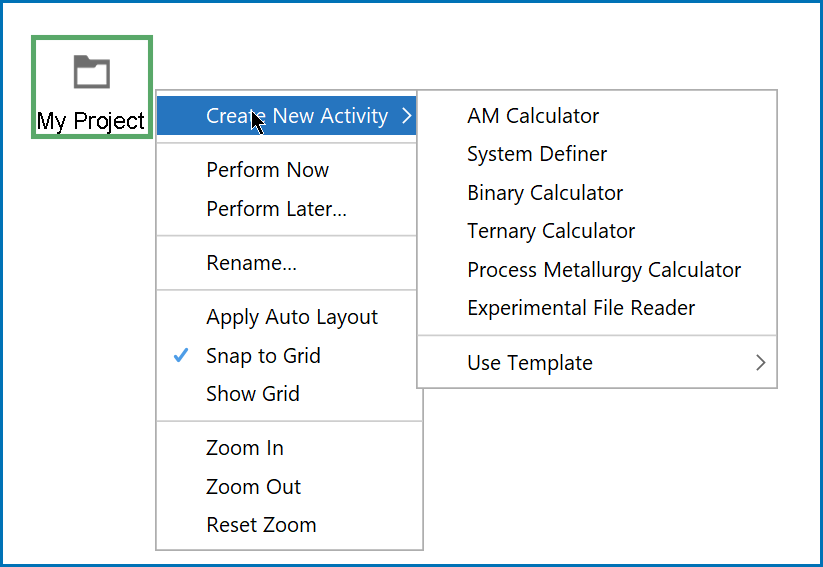Select Ternary Calculator from submenu

click(x=597, y=231)
